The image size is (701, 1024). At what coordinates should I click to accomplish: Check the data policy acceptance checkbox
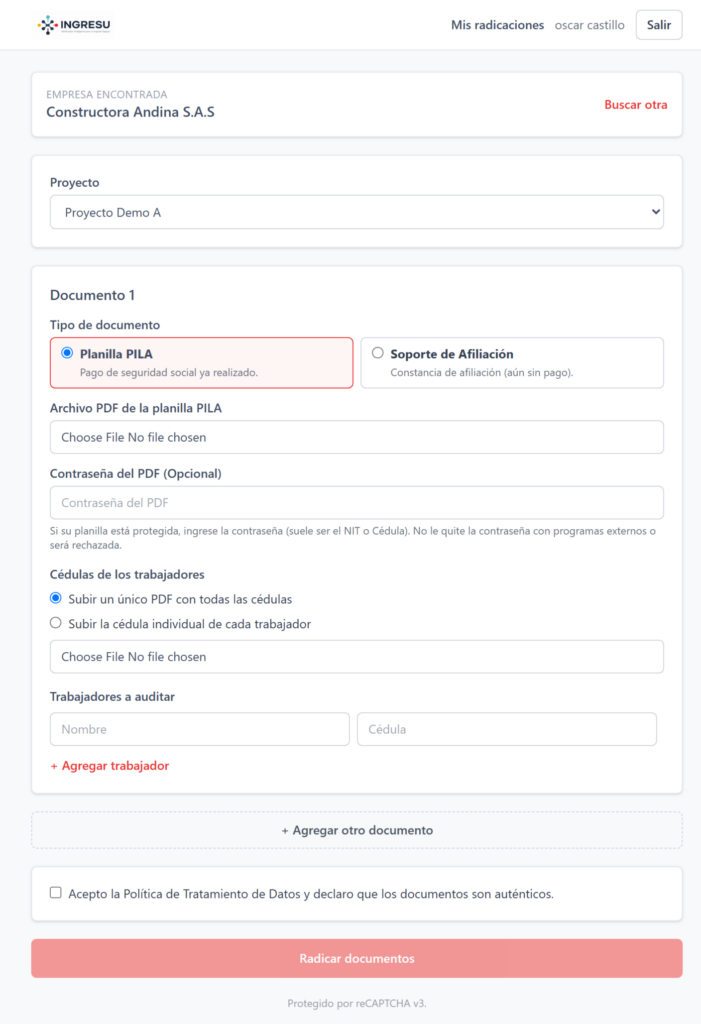coord(56,893)
